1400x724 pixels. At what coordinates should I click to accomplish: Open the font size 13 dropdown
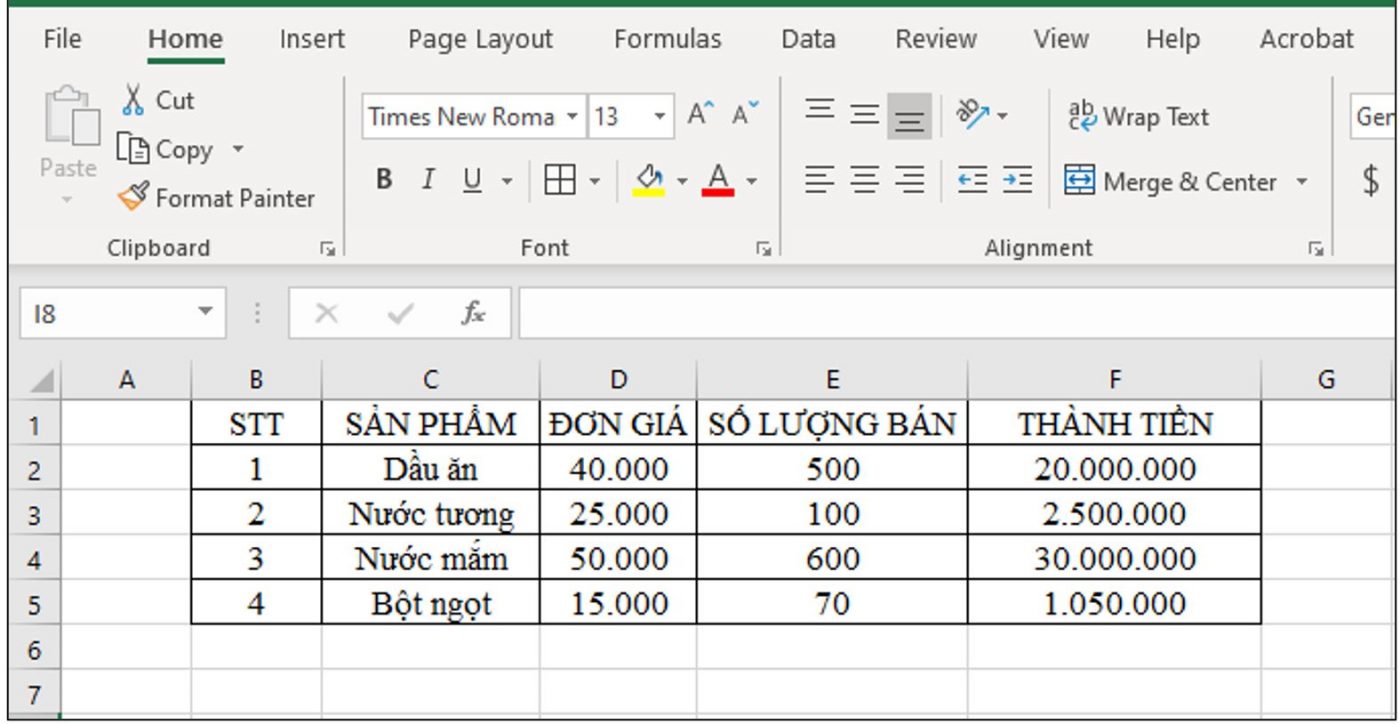pyautogui.click(x=659, y=117)
